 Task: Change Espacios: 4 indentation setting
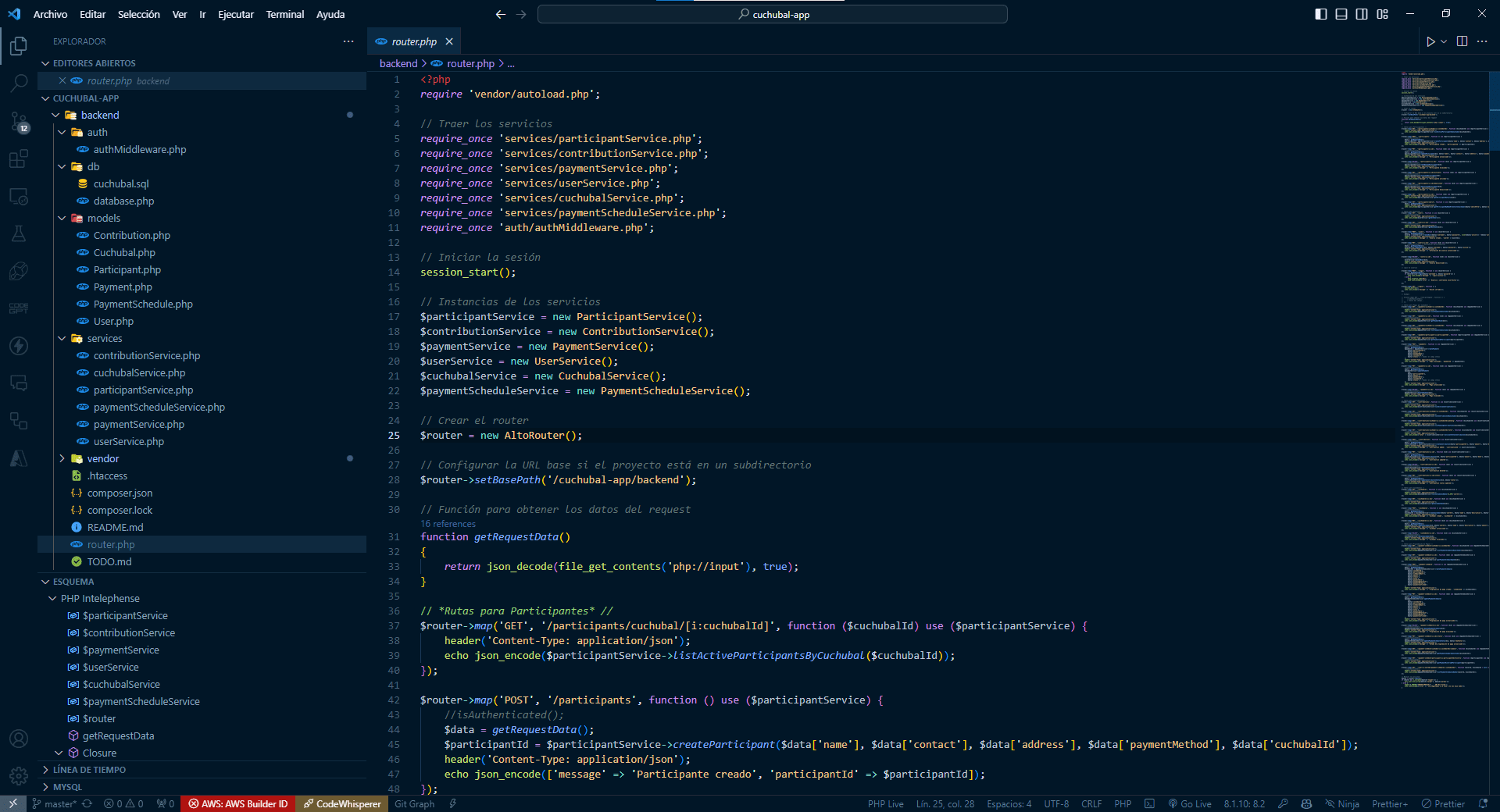pos(1009,803)
